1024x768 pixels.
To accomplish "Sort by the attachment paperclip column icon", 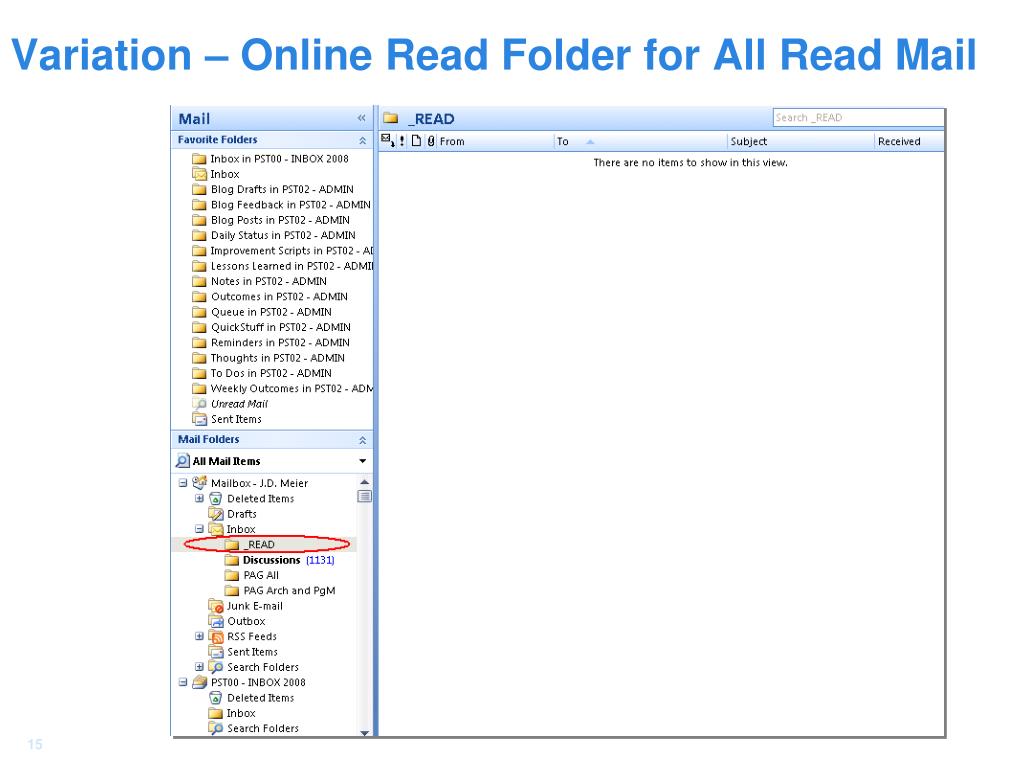I will (x=431, y=140).
